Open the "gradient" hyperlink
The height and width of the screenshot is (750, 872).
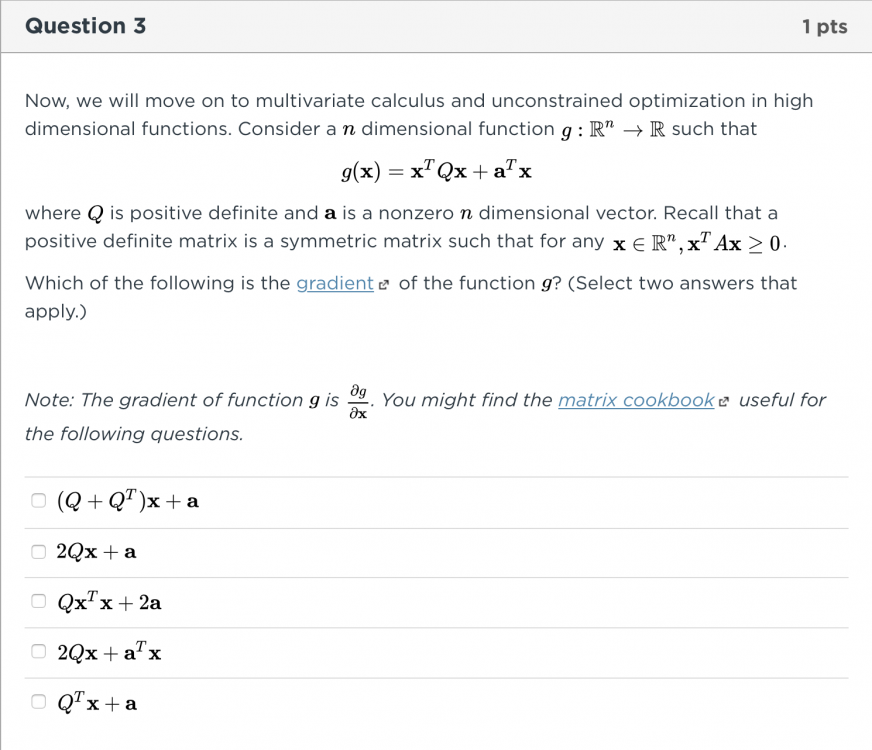click(334, 283)
